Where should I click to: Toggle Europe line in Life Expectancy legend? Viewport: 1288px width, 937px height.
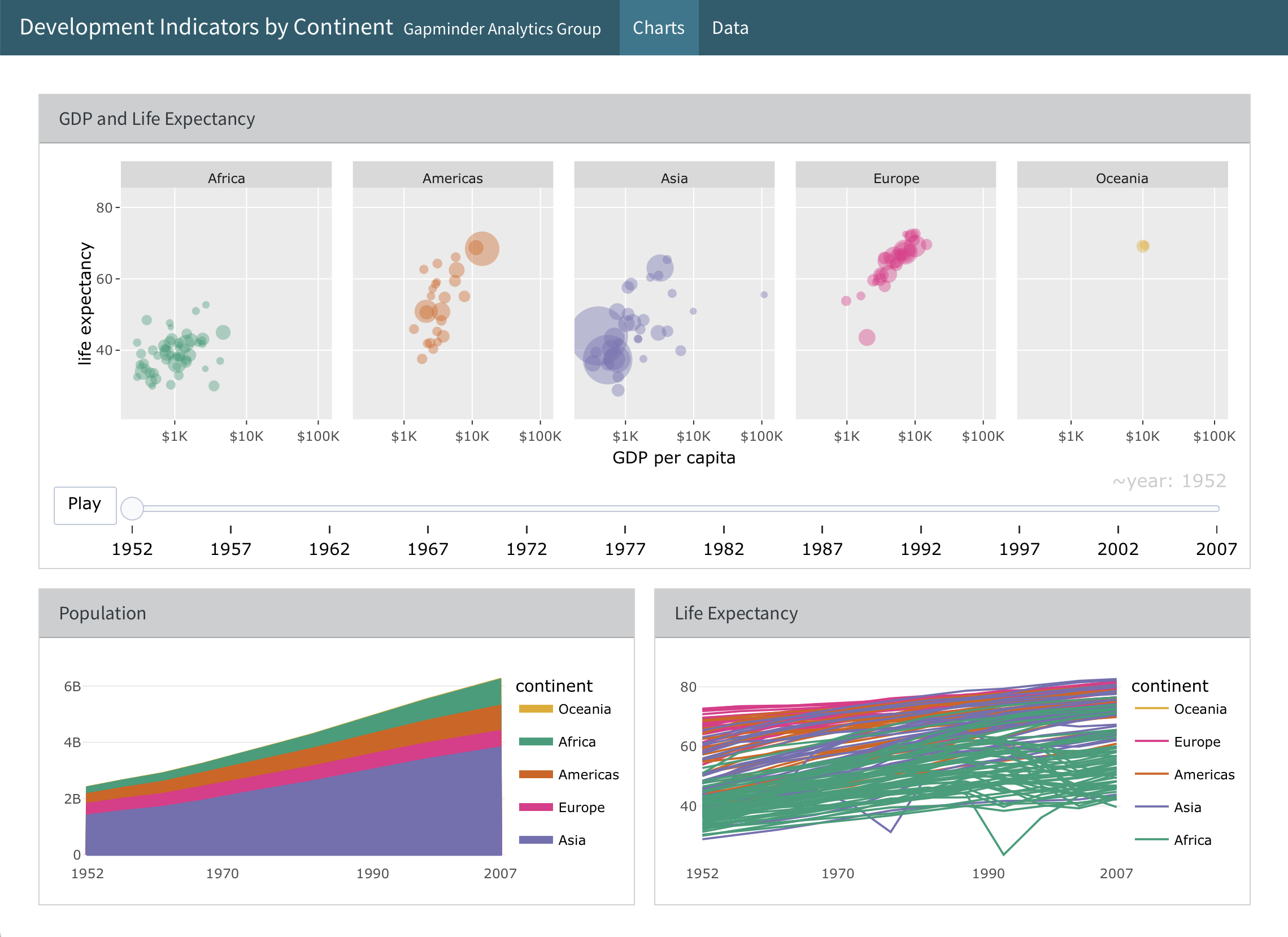[x=1196, y=741]
